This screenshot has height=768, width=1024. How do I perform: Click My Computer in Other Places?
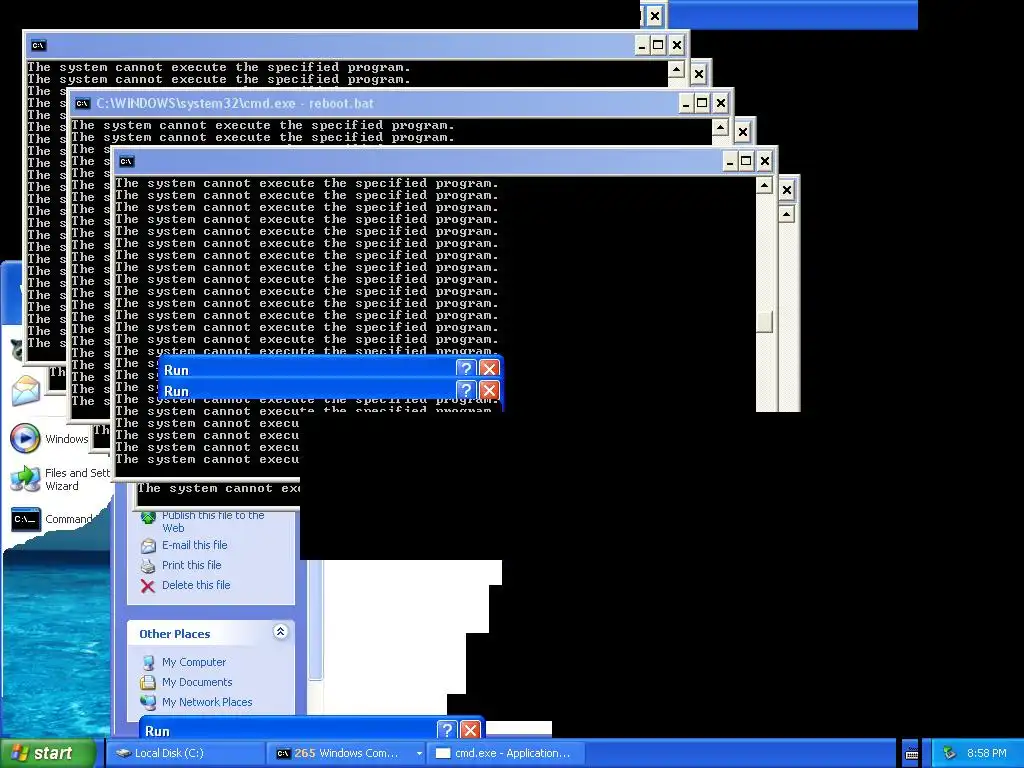point(194,662)
